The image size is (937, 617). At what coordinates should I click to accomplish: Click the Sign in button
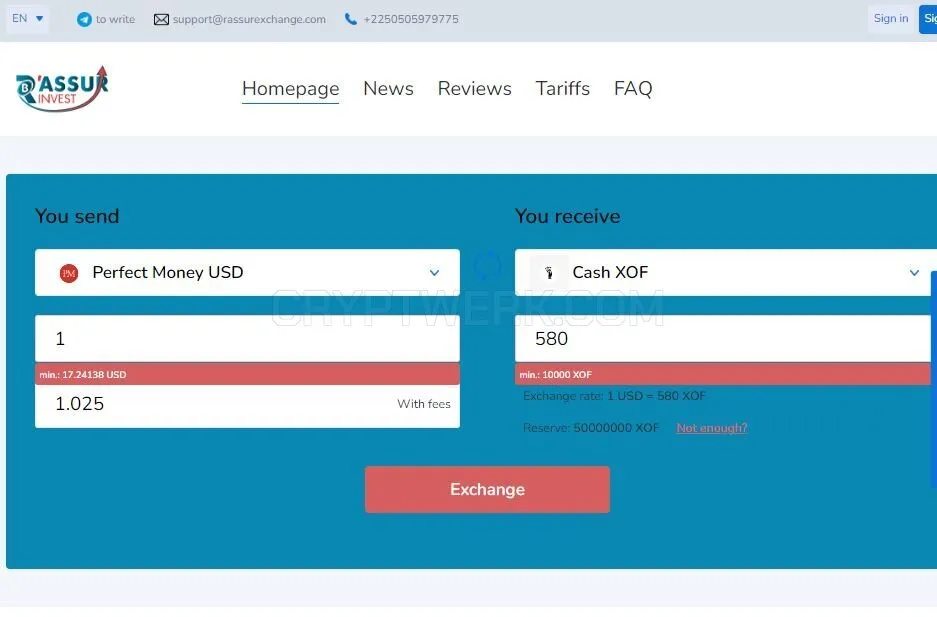click(890, 19)
